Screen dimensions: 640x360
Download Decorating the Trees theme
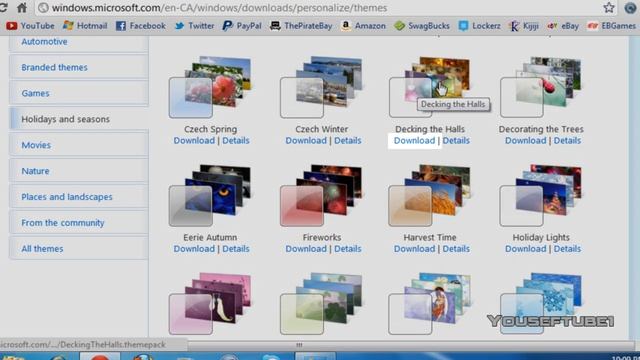[525, 140]
